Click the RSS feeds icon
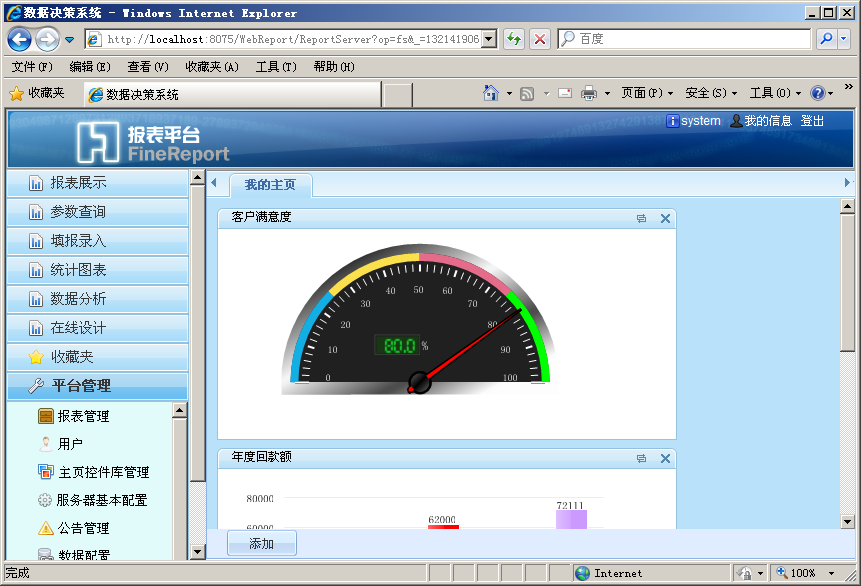 tap(527, 94)
